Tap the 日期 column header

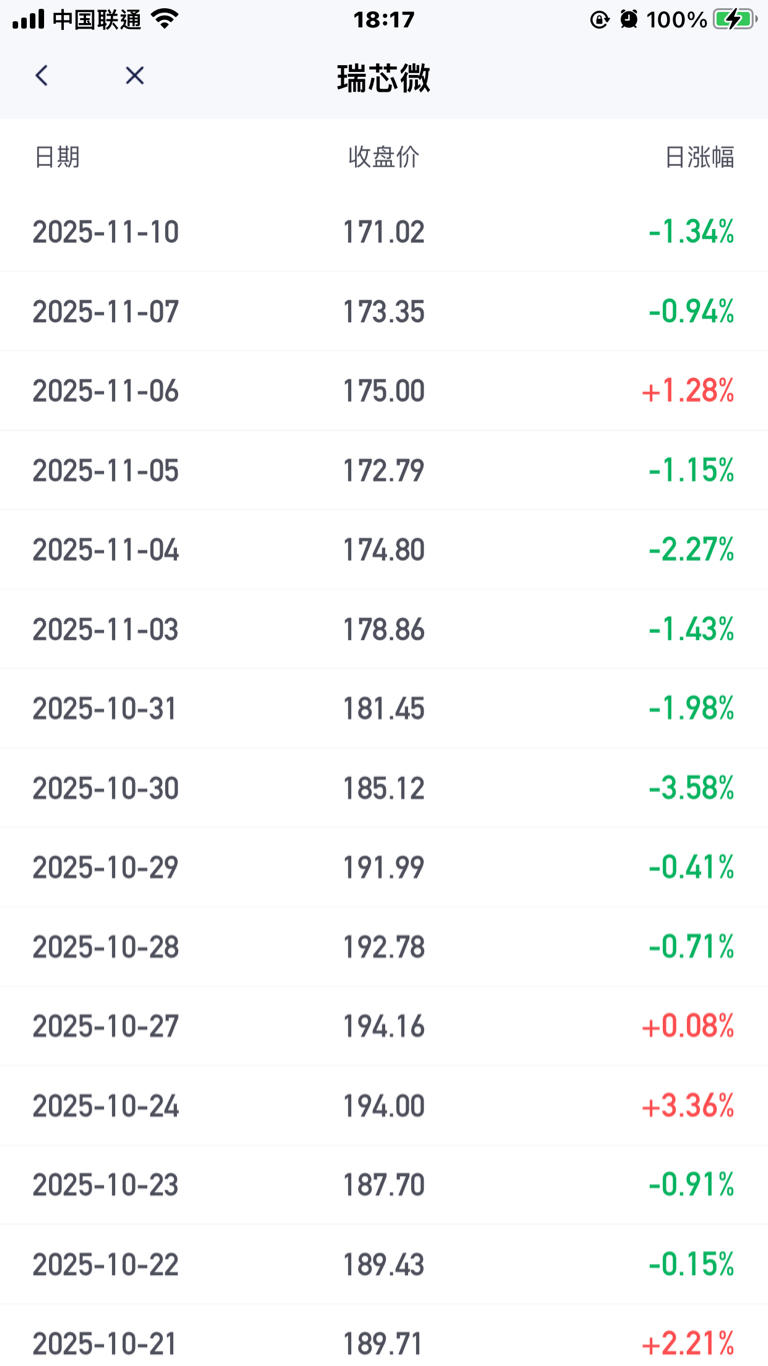click(x=57, y=157)
